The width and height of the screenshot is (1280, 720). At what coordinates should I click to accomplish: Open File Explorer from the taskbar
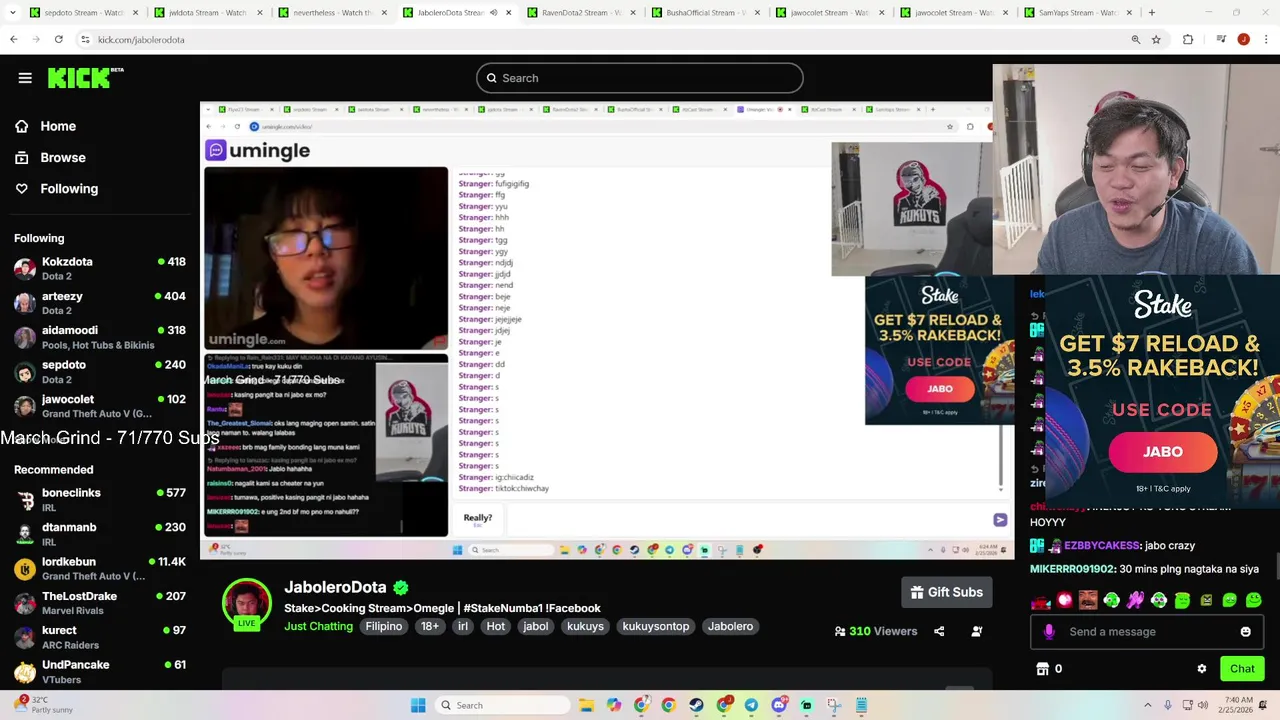tap(586, 705)
